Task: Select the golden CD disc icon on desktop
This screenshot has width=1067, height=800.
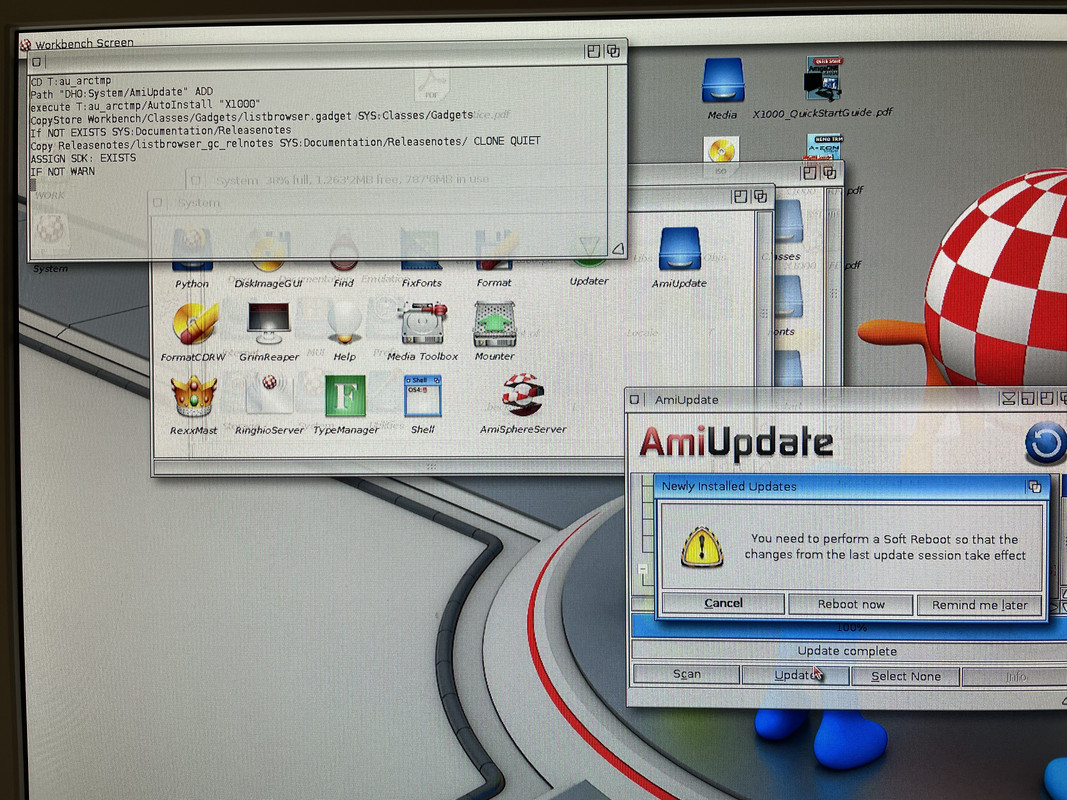Action: (721, 150)
